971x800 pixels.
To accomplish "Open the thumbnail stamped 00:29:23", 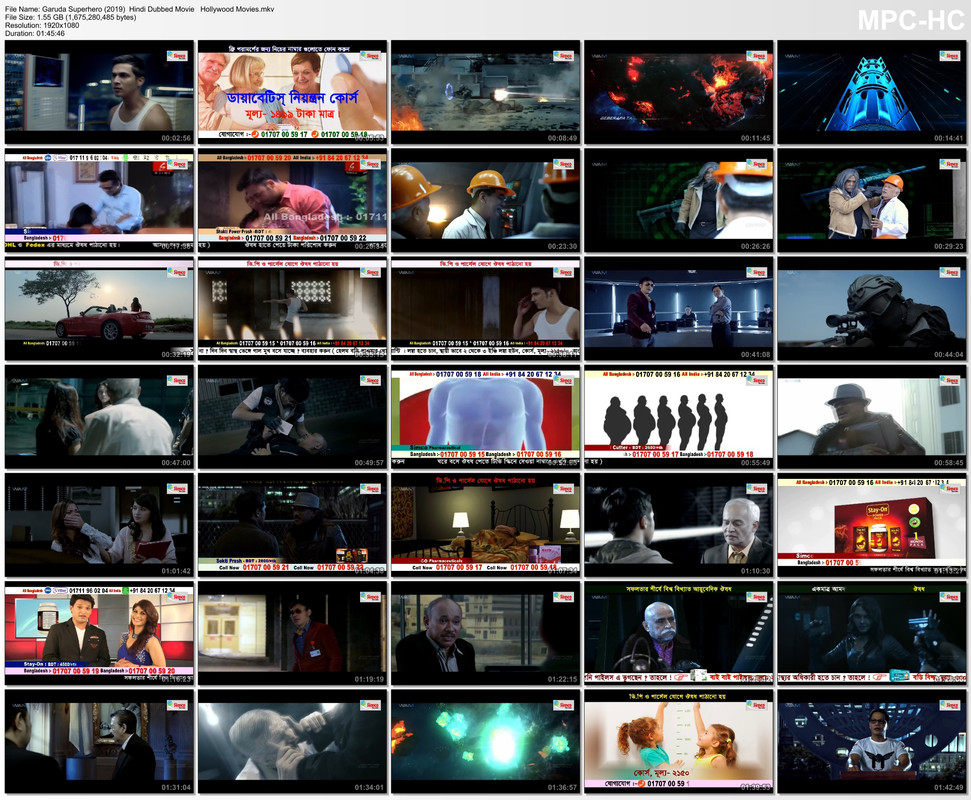I will coord(871,200).
